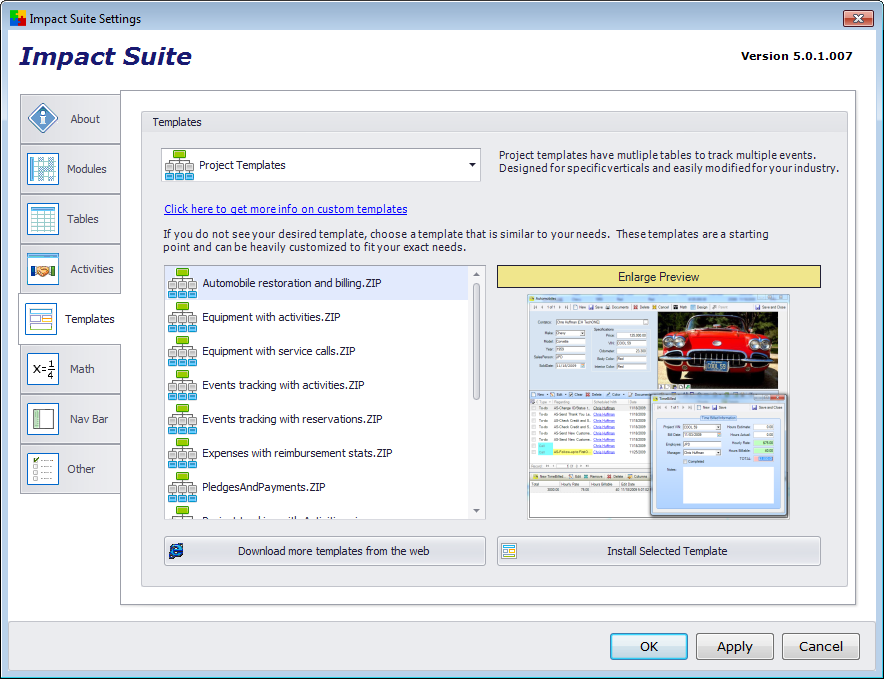Pick Events tracking with reservations.ZIP

click(317, 419)
